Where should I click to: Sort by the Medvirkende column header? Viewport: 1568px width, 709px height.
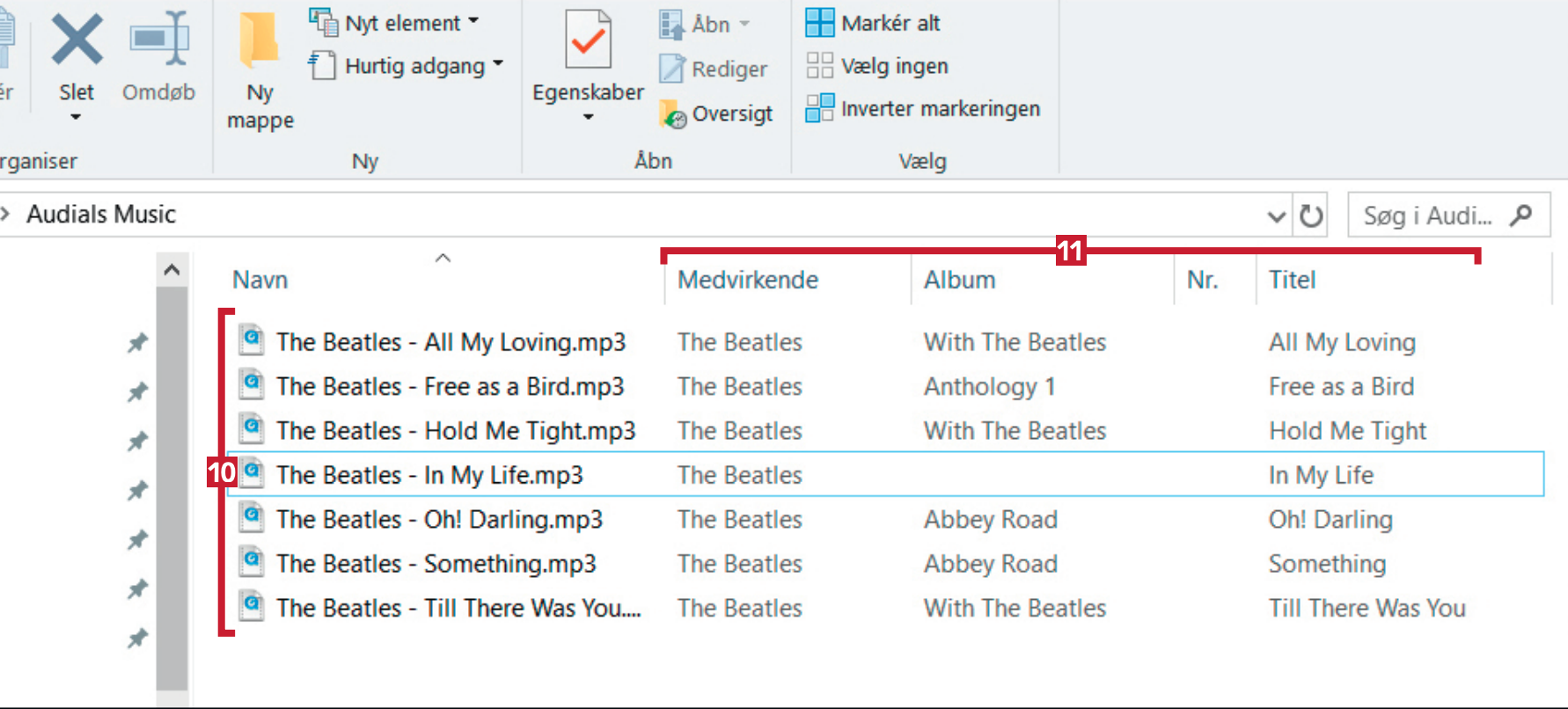(748, 280)
